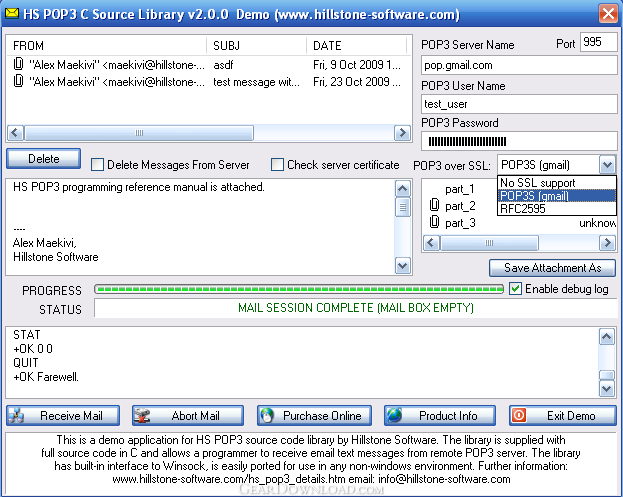Toggle Check server certificate checkbox
The width and height of the screenshot is (623, 497).
click(x=278, y=165)
